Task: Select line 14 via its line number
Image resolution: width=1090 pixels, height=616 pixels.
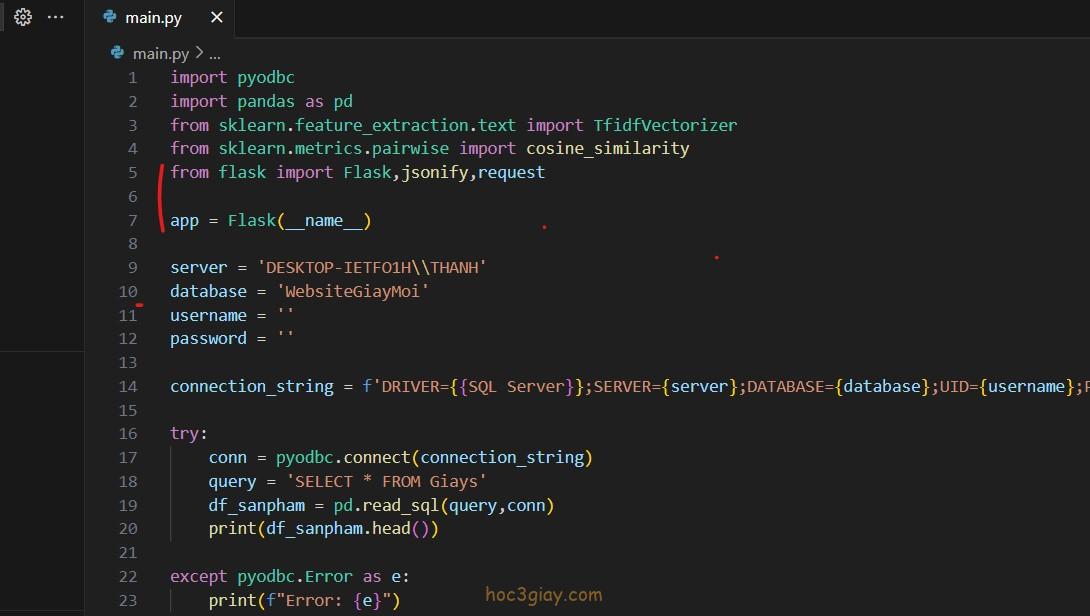Action: click(x=128, y=387)
